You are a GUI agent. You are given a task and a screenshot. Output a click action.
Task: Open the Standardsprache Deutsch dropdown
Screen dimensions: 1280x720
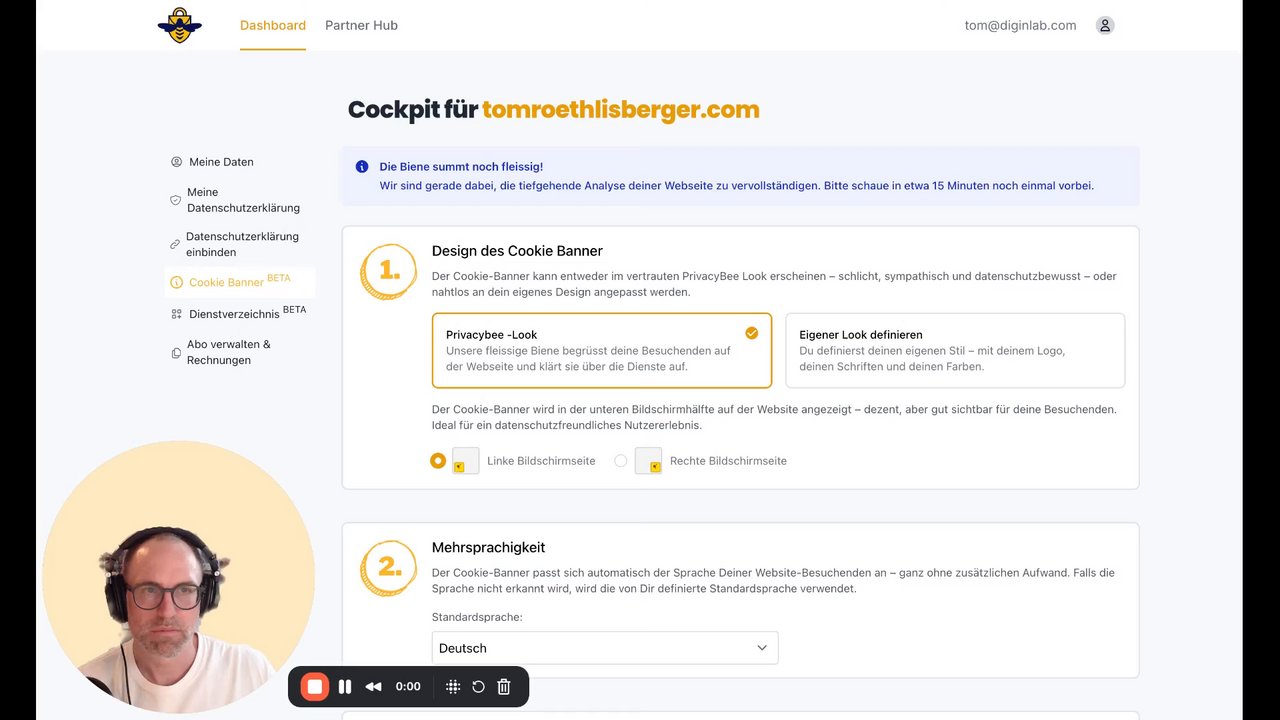click(x=605, y=648)
